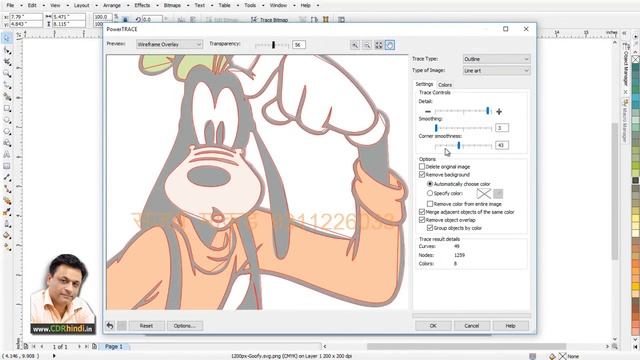Switch to the Colors tab in PowerTRACE
This screenshot has width=640, height=360.
tap(445, 85)
